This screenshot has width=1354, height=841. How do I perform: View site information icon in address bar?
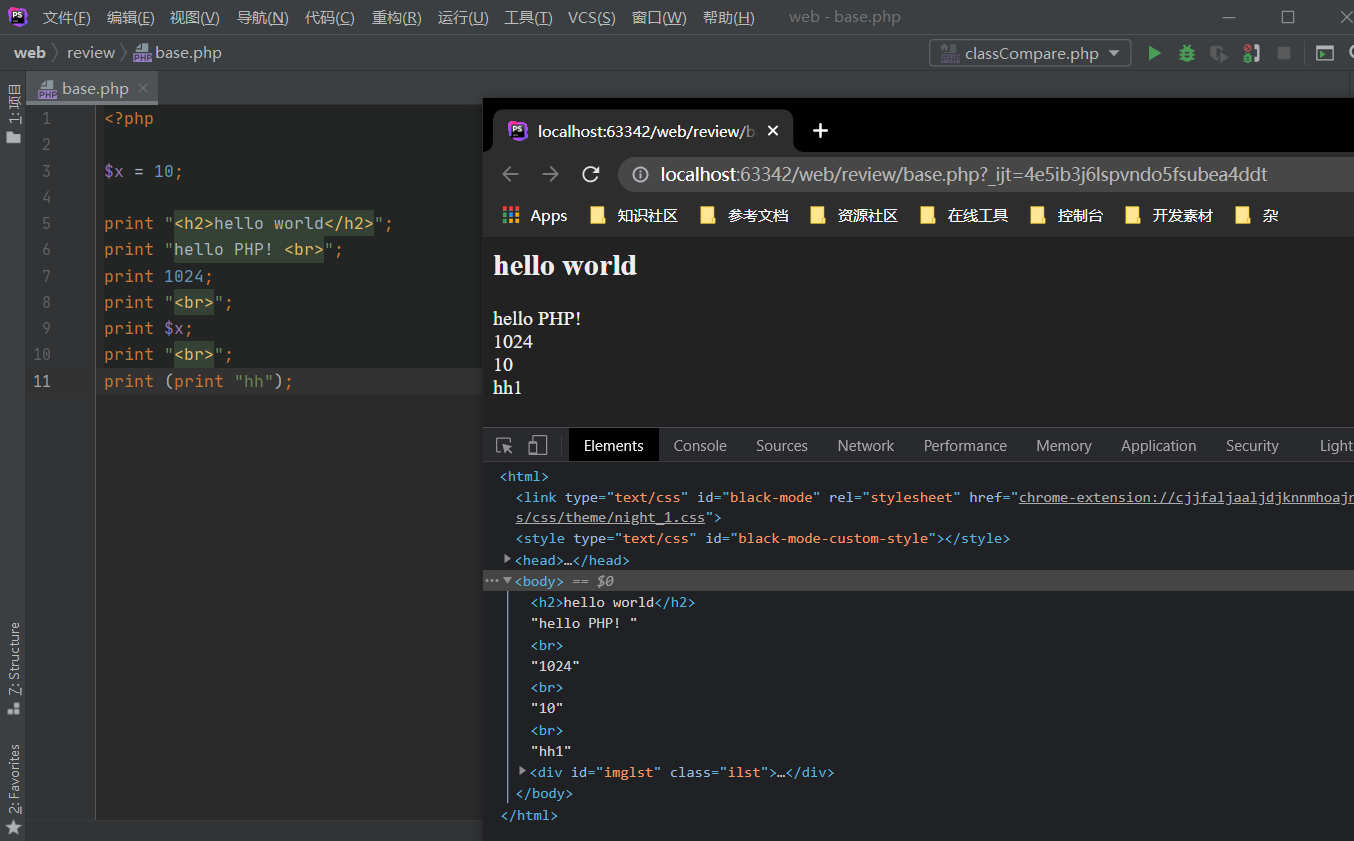(641, 175)
